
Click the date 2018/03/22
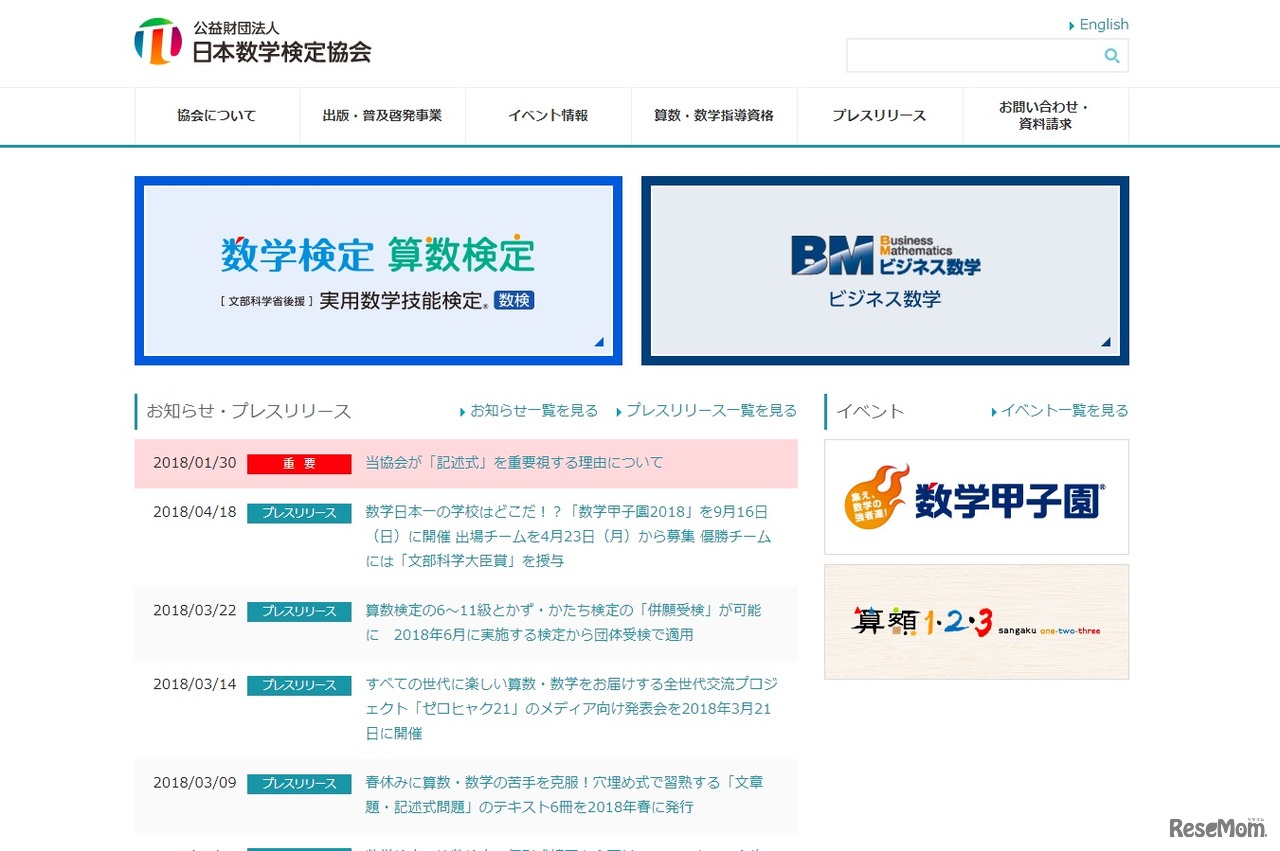(x=195, y=611)
